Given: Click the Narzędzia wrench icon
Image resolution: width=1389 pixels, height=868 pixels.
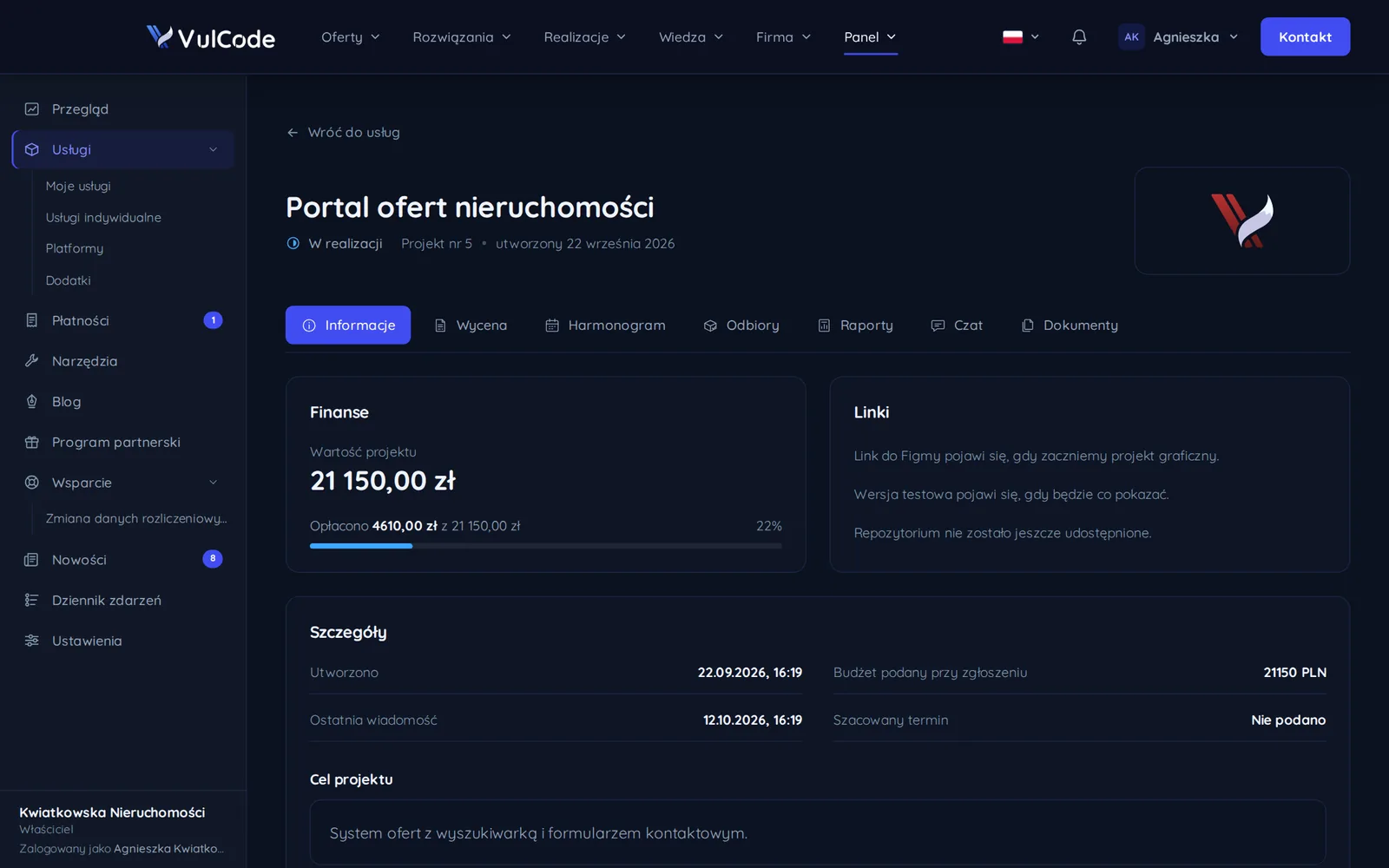Looking at the screenshot, I should click(x=32, y=361).
